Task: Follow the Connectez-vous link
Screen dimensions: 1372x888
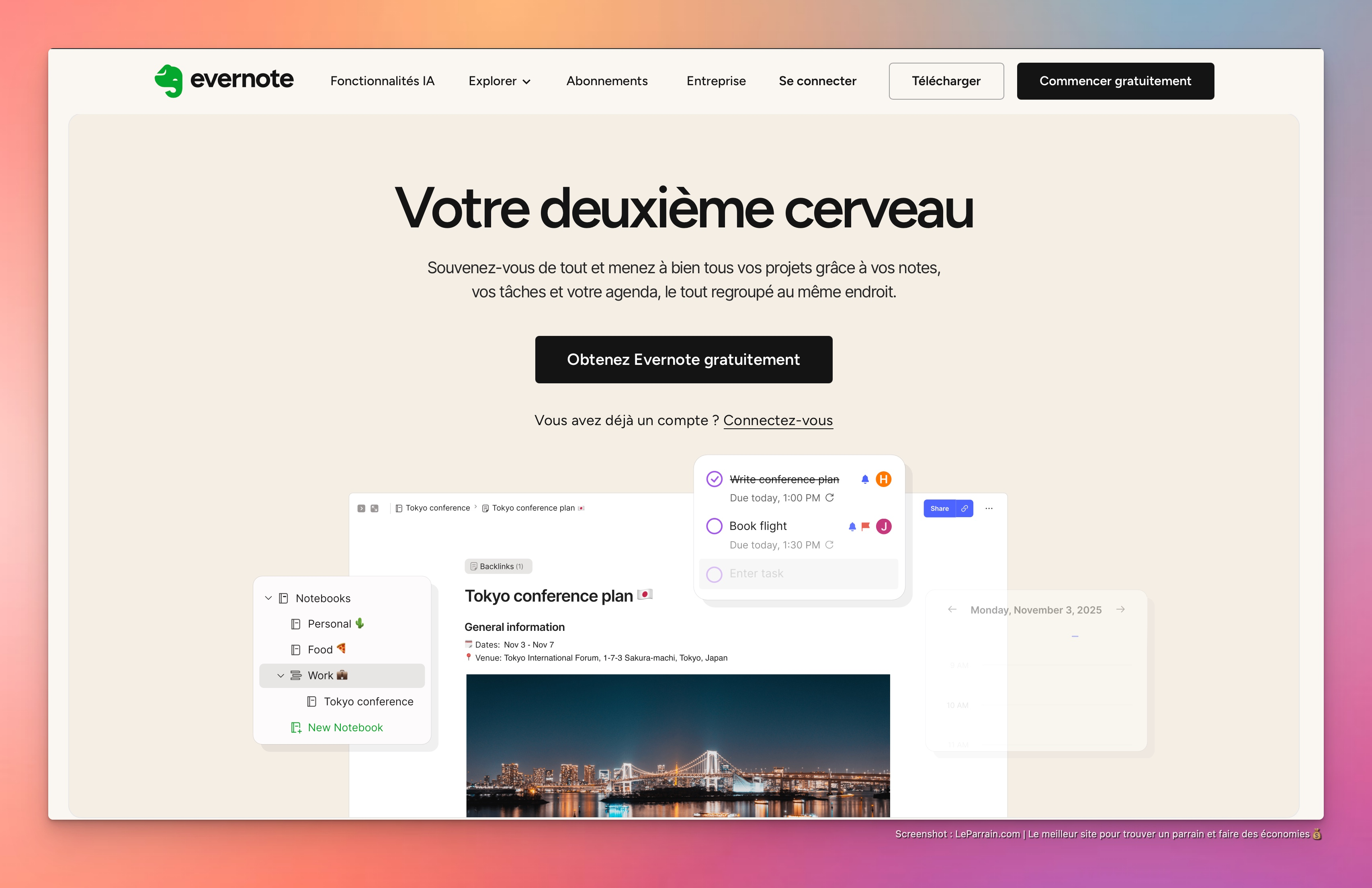Action: click(x=778, y=420)
